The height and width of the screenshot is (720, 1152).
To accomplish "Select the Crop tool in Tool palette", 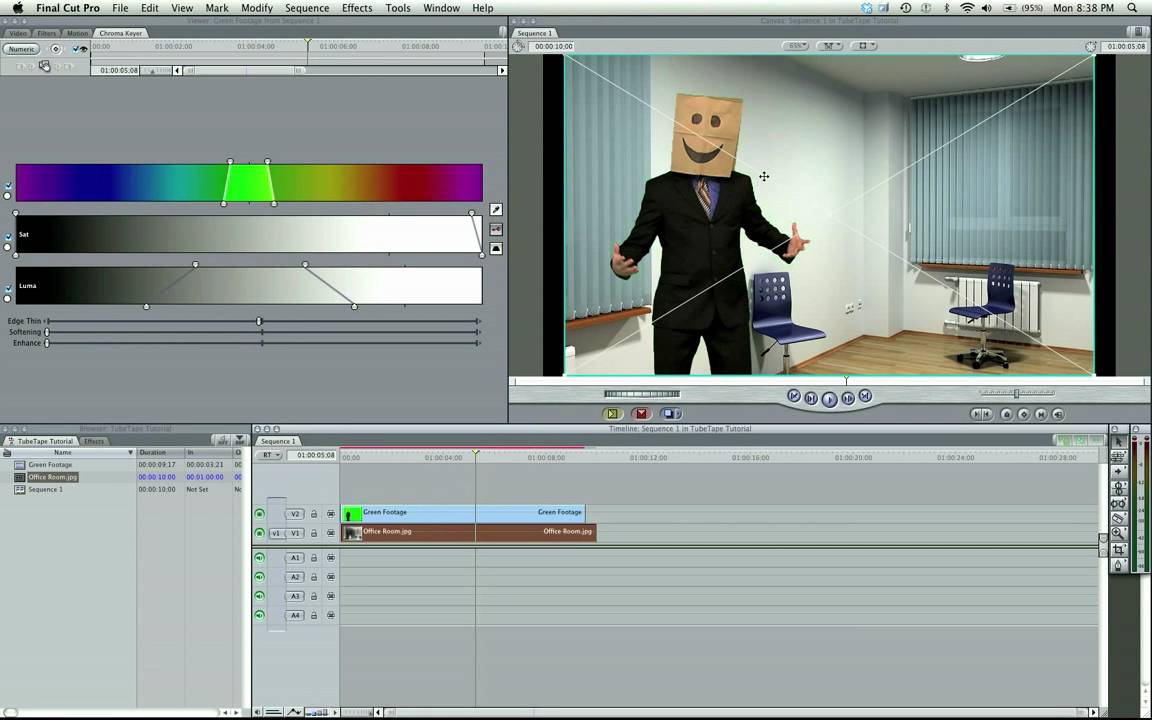I will pos(1118,550).
